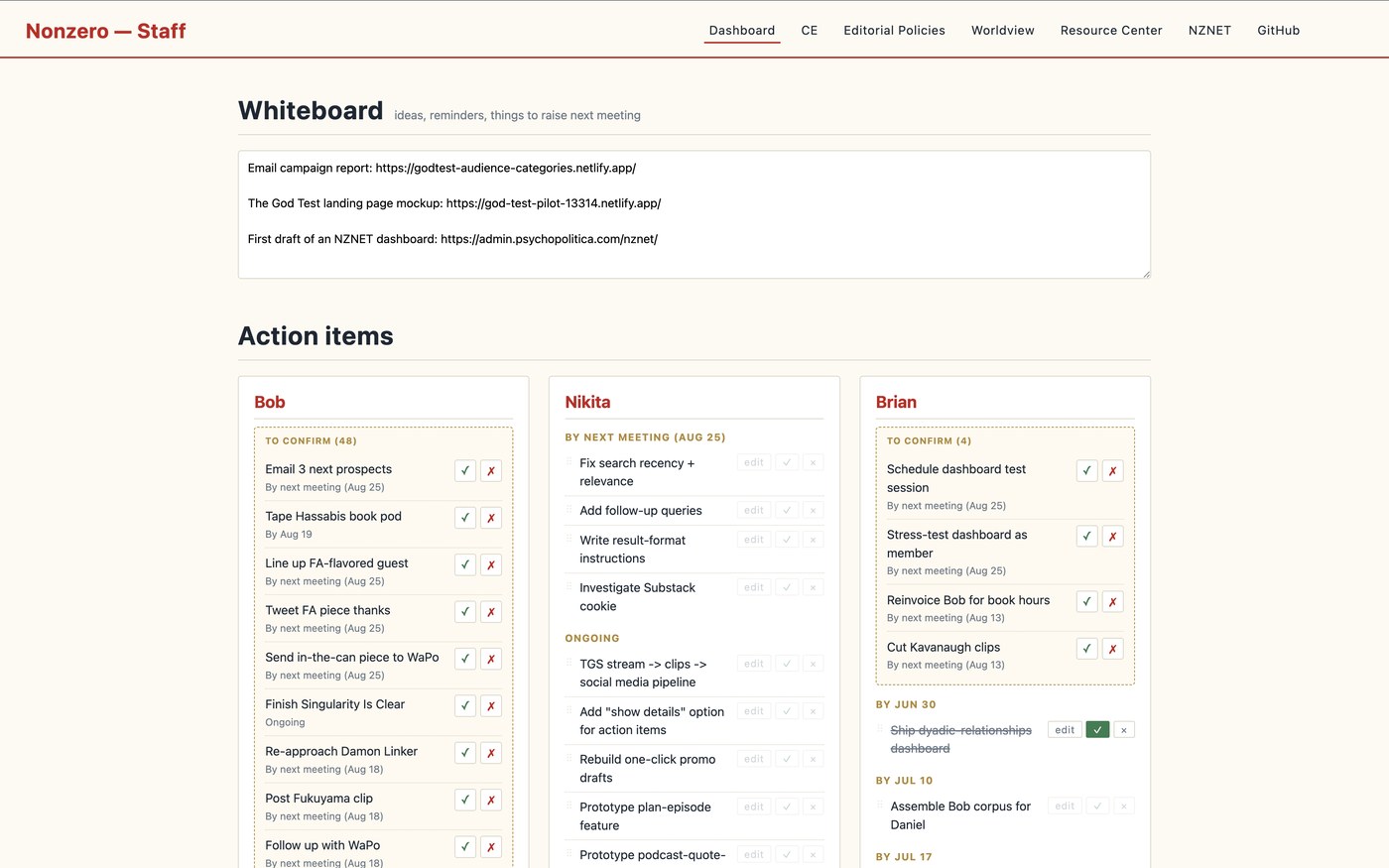This screenshot has height=868, width=1389.
Task: Reject 'Tape Hassabis book pod' with X
Action: (x=491, y=518)
